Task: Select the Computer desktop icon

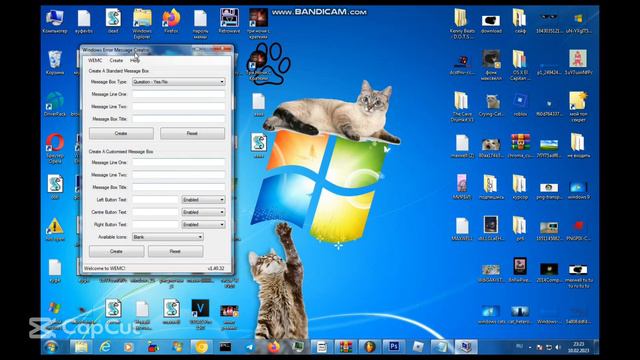Action: coord(55,22)
